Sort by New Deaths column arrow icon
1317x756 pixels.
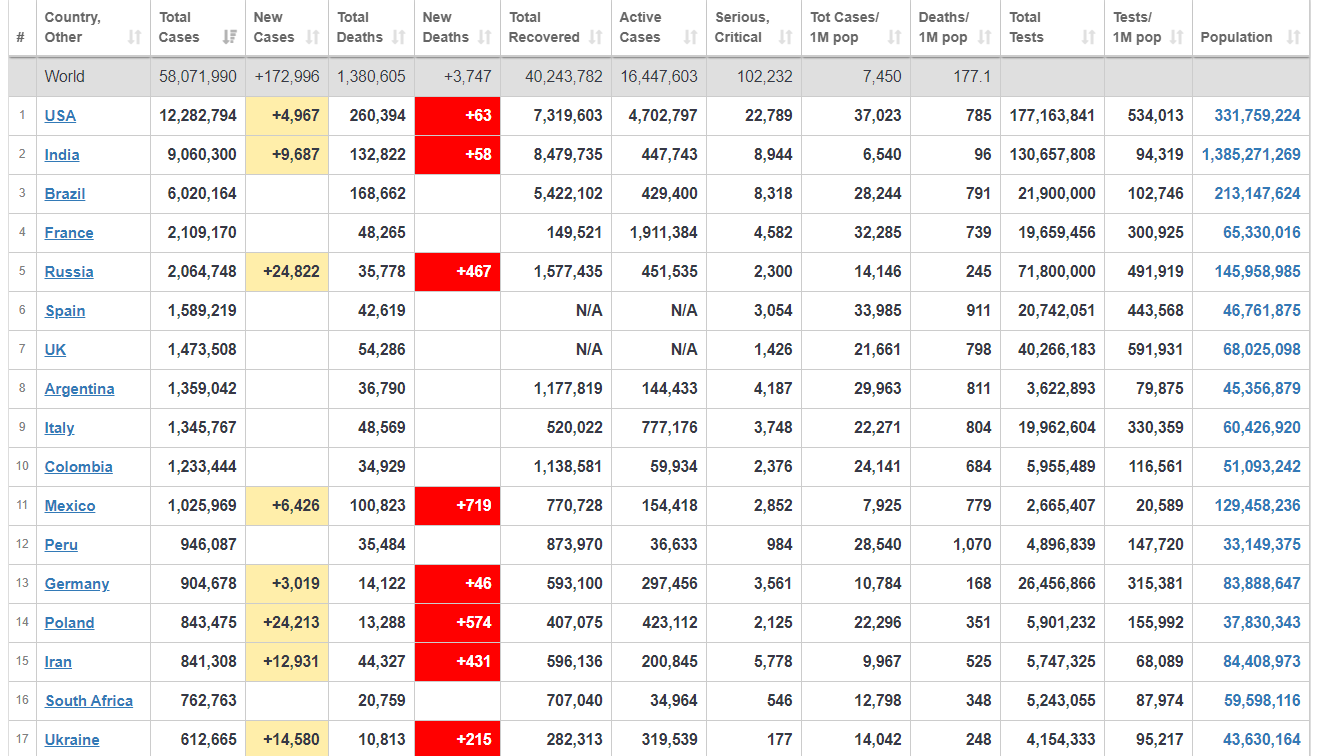[x=484, y=37]
